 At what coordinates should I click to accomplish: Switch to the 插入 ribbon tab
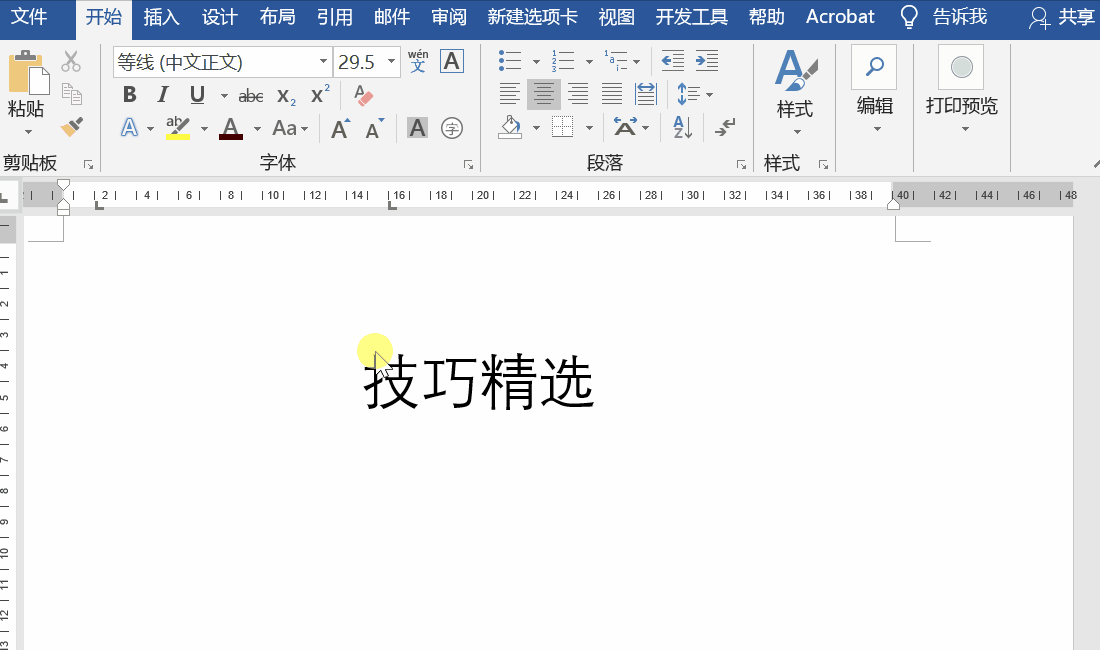(161, 16)
